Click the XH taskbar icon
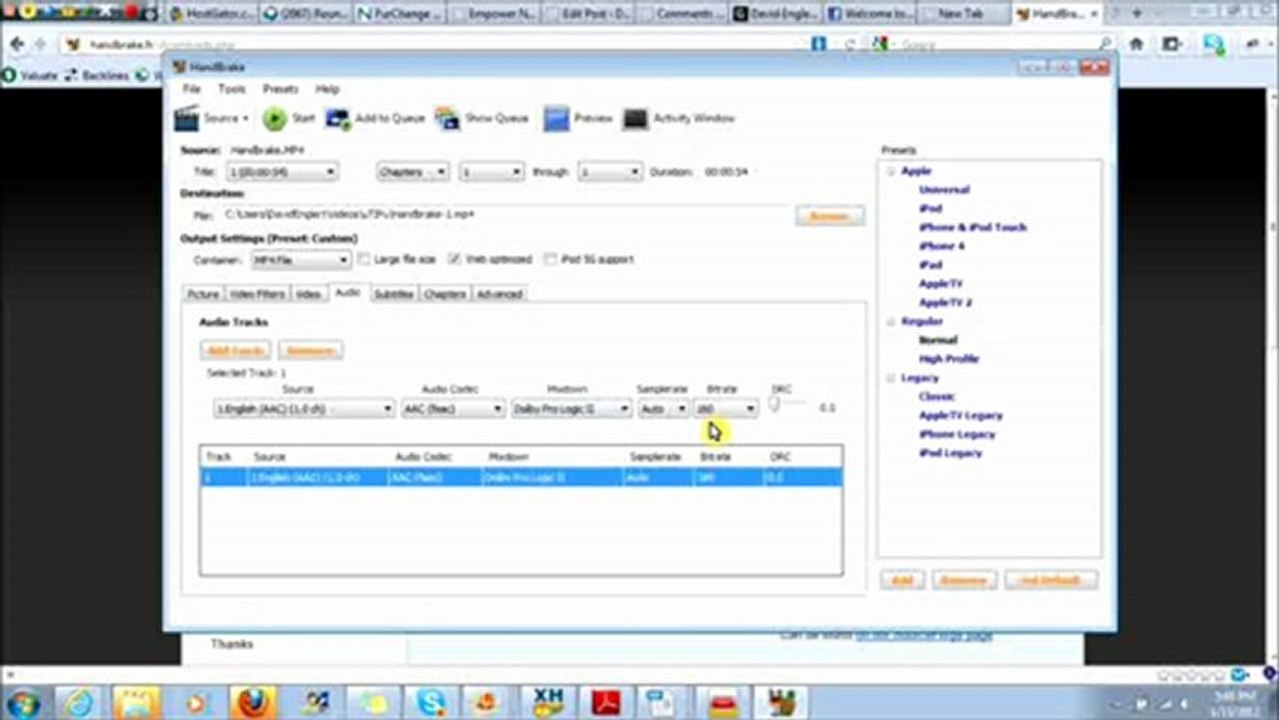This screenshot has width=1279, height=720. point(548,702)
